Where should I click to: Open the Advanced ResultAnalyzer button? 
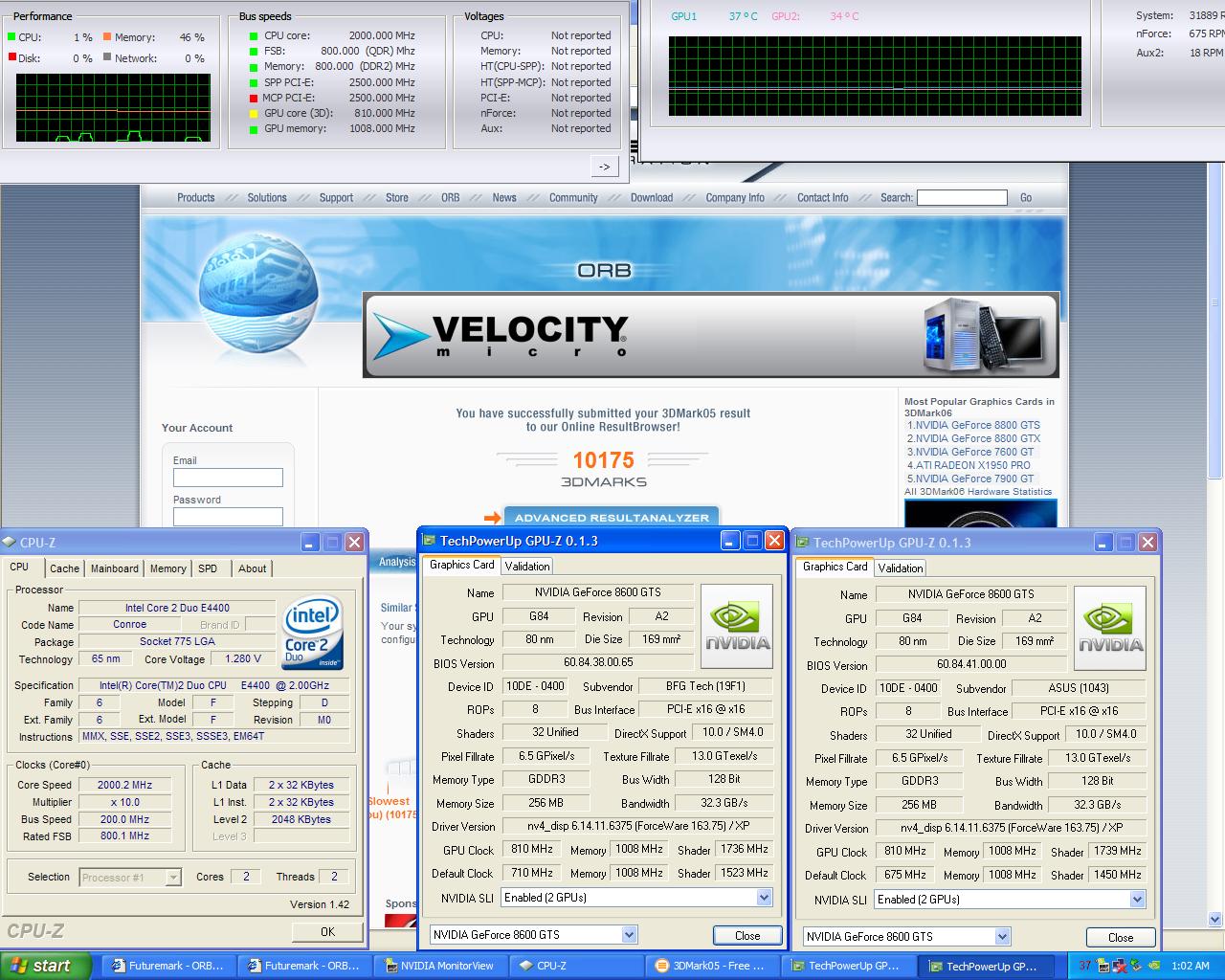(x=612, y=518)
